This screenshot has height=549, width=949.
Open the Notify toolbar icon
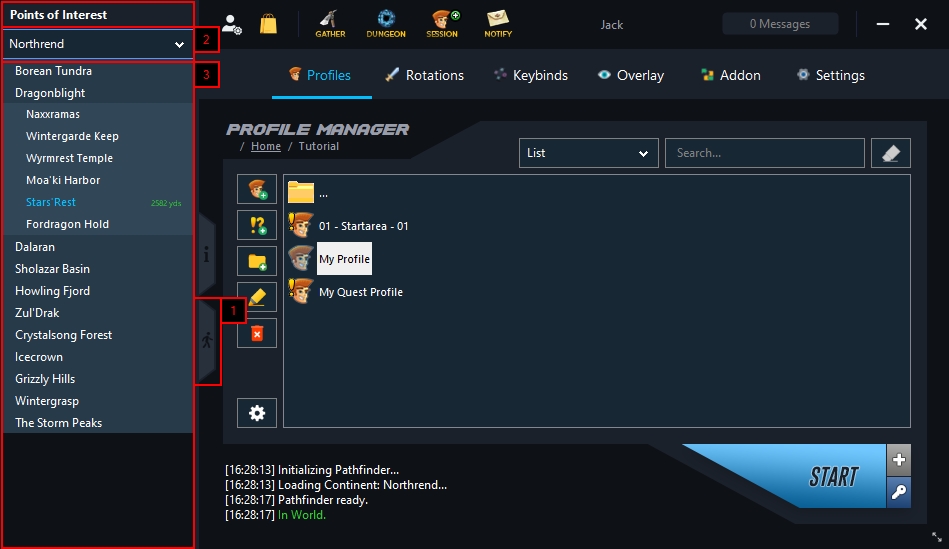point(498,24)
